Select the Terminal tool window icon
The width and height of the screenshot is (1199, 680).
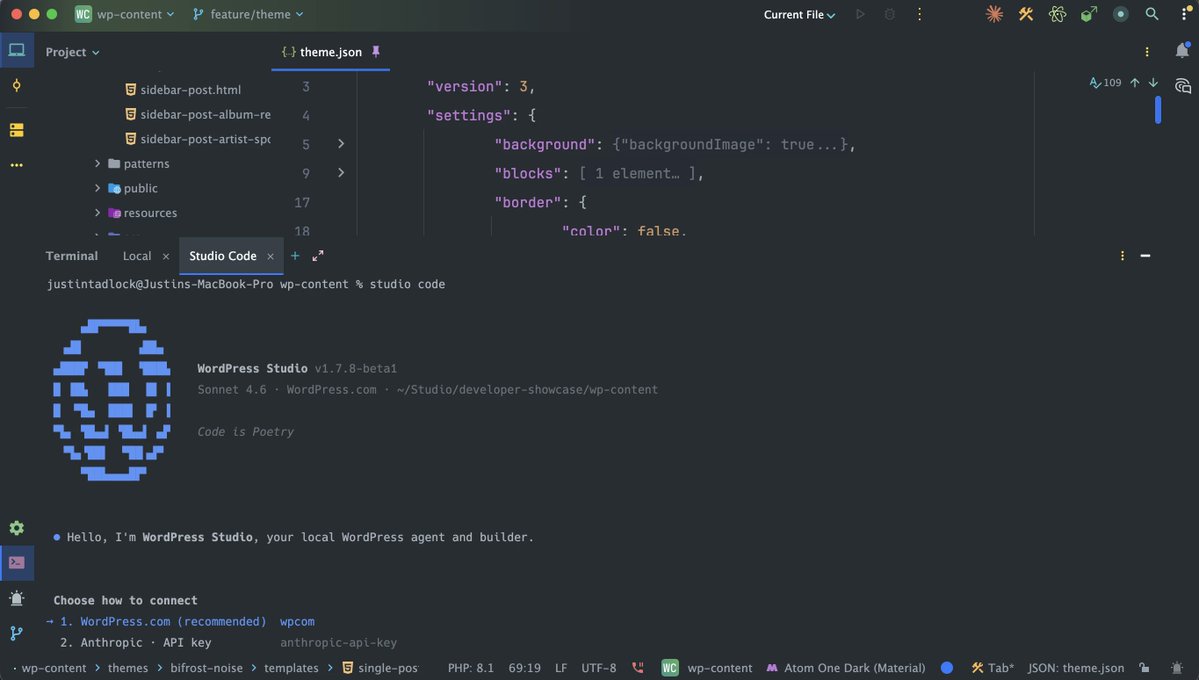point(16,563)
